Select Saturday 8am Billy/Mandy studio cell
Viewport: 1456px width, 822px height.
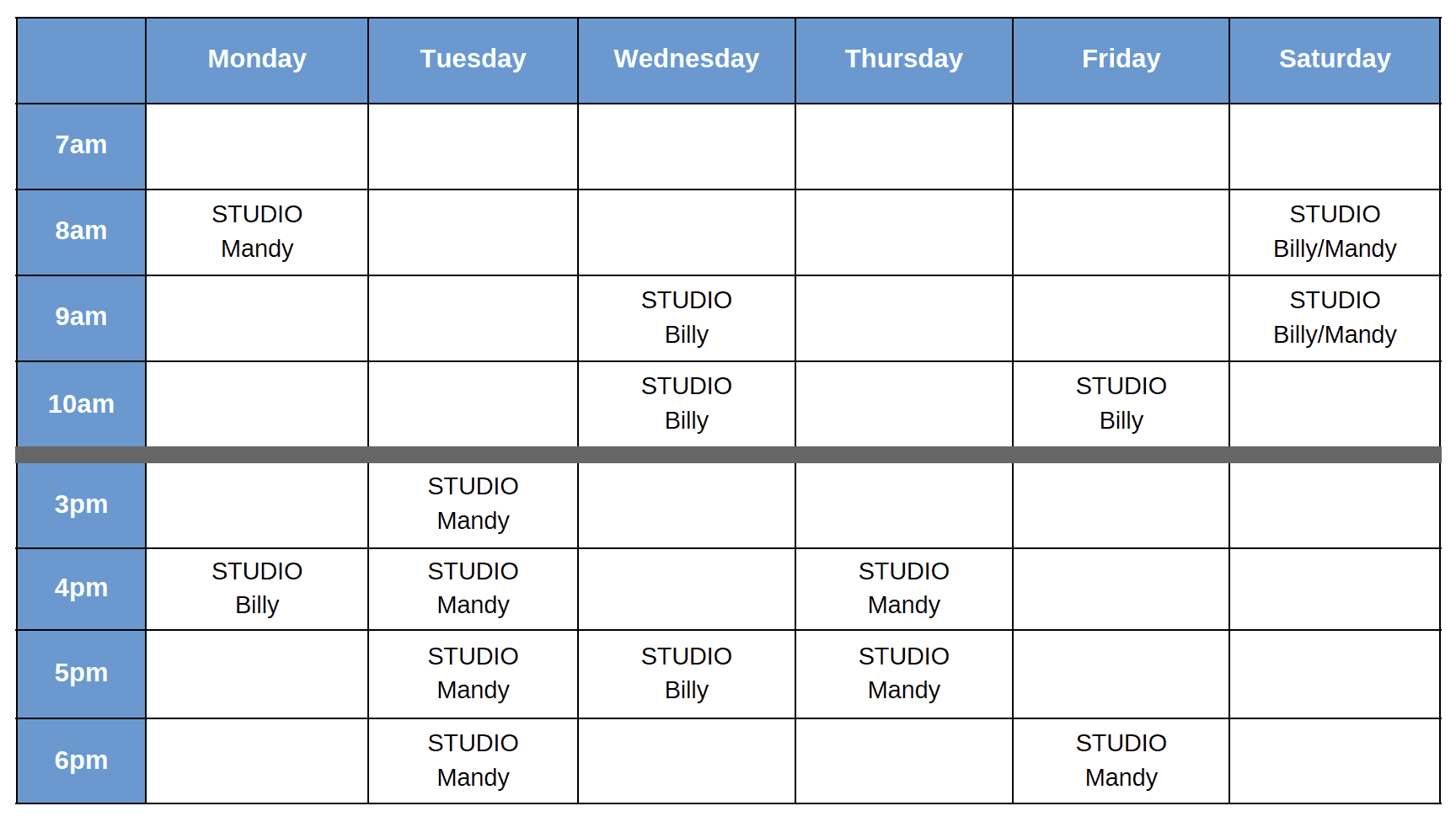1335,232
